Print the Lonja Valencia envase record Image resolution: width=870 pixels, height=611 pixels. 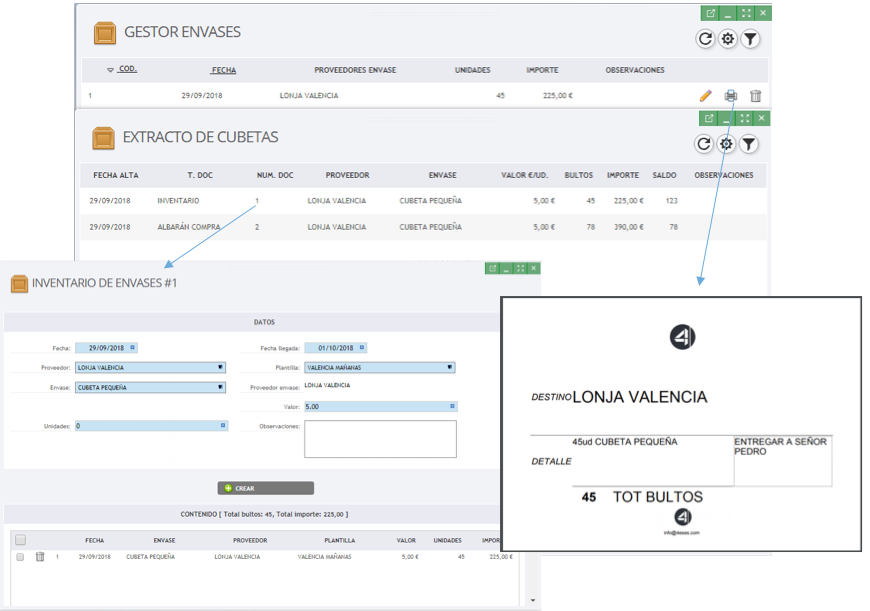[731, 96]
